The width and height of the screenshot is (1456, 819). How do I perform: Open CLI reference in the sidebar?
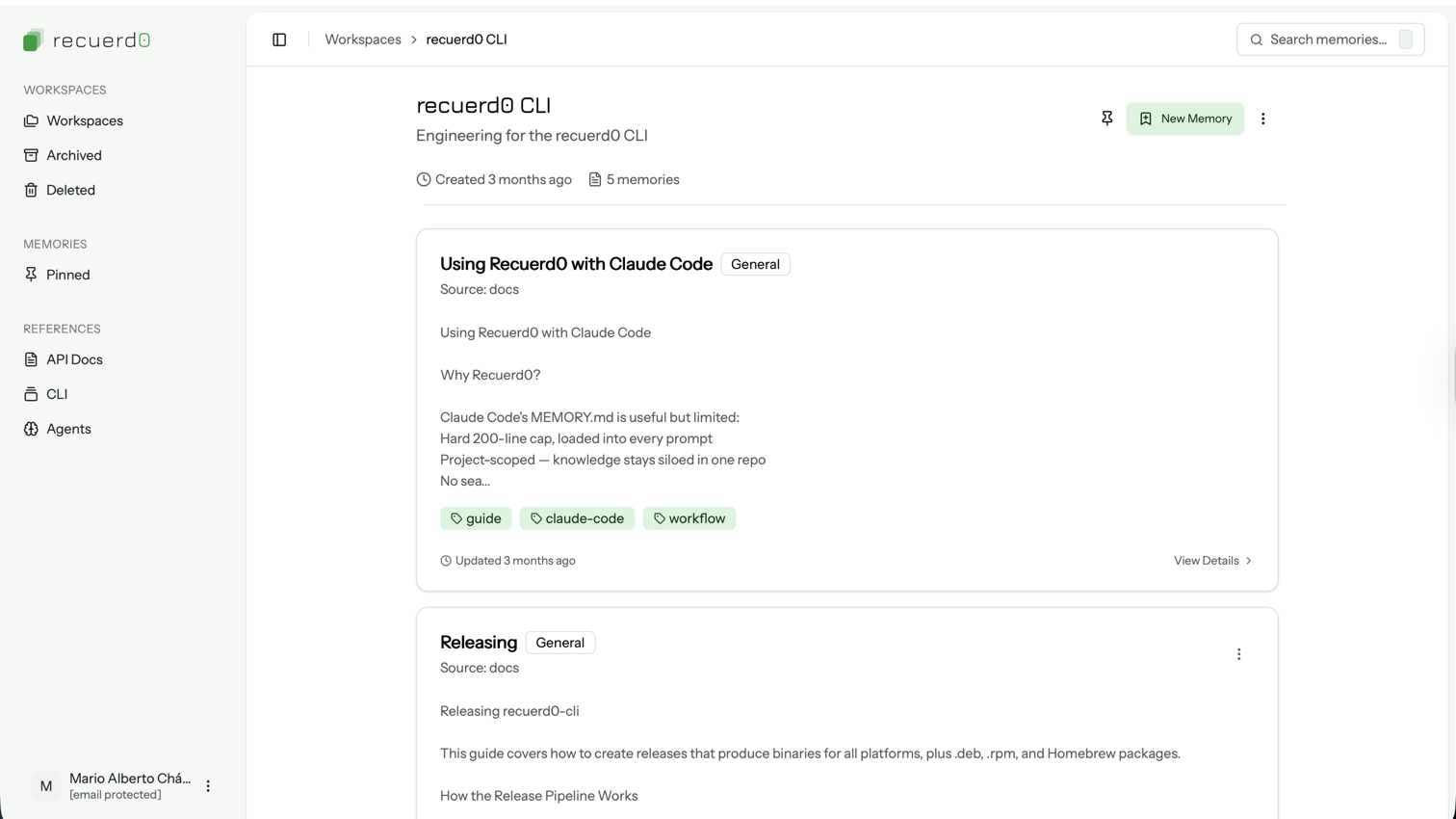[123, 394]
